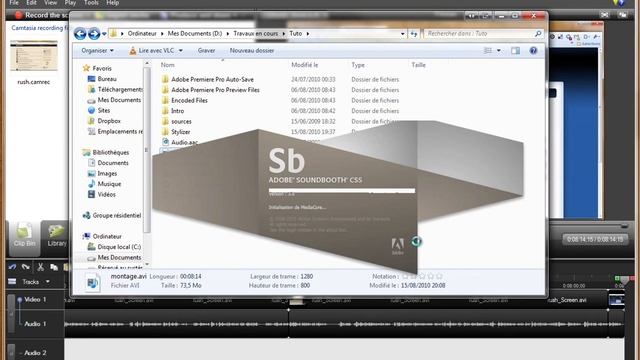Open Téléchargements in the navigation pane
Viewport: 640px width, 360px height.
click(120, 89)
